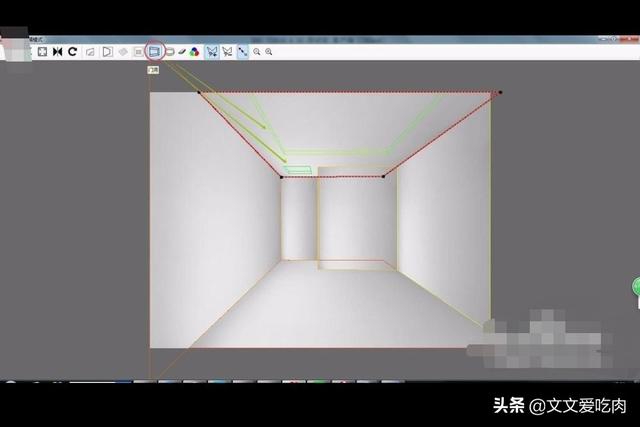Select the small gray square icon

coord(138,50)
